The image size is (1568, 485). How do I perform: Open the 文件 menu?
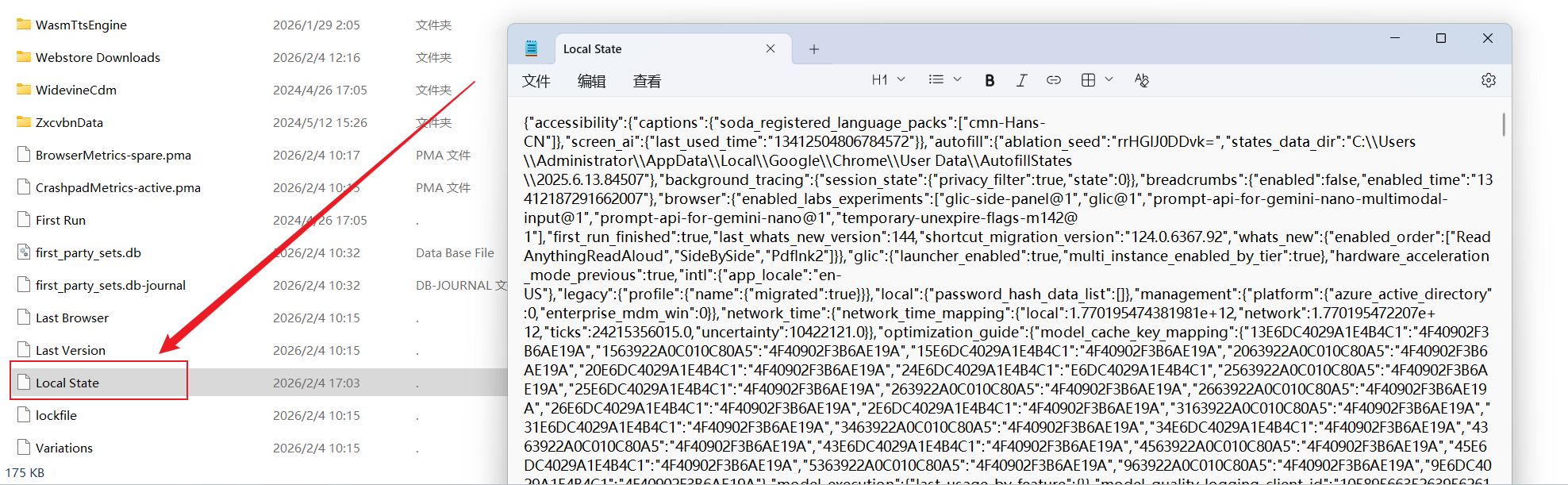pos(536,81)
